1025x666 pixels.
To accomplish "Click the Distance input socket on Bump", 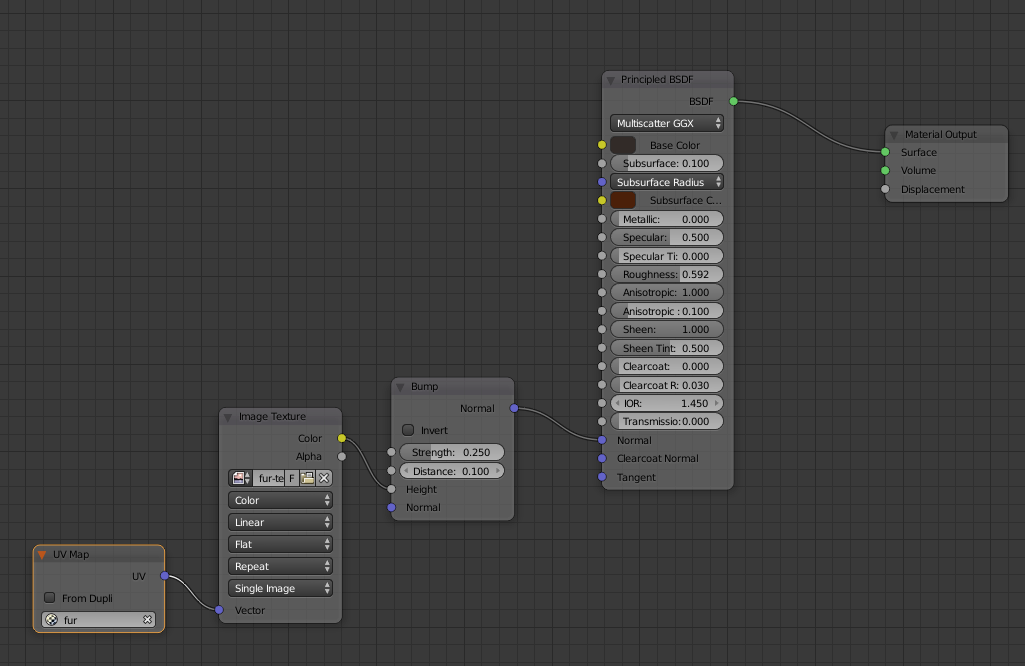I will click(x=392, y=471).
